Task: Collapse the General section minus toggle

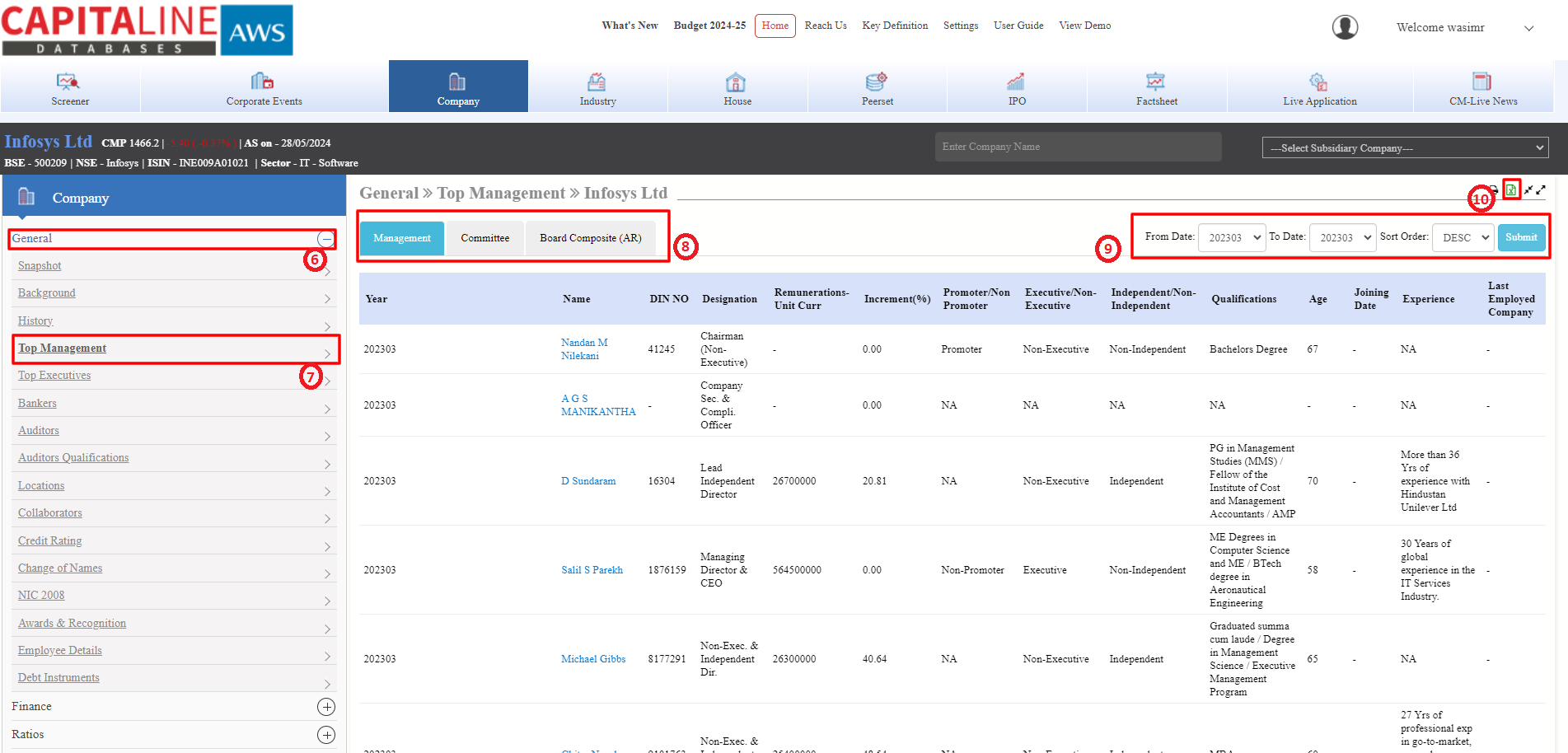Action: point(326,239)
